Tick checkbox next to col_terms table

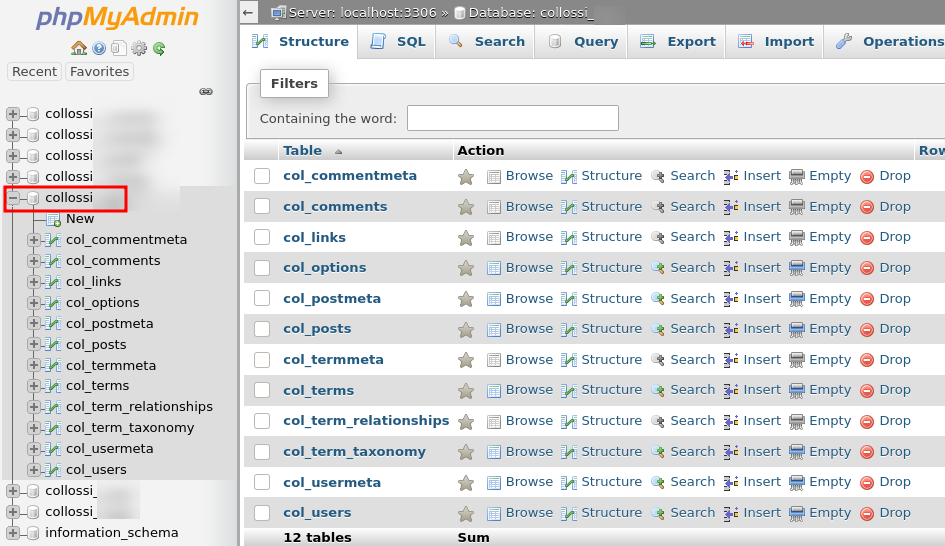pos(262,390)
